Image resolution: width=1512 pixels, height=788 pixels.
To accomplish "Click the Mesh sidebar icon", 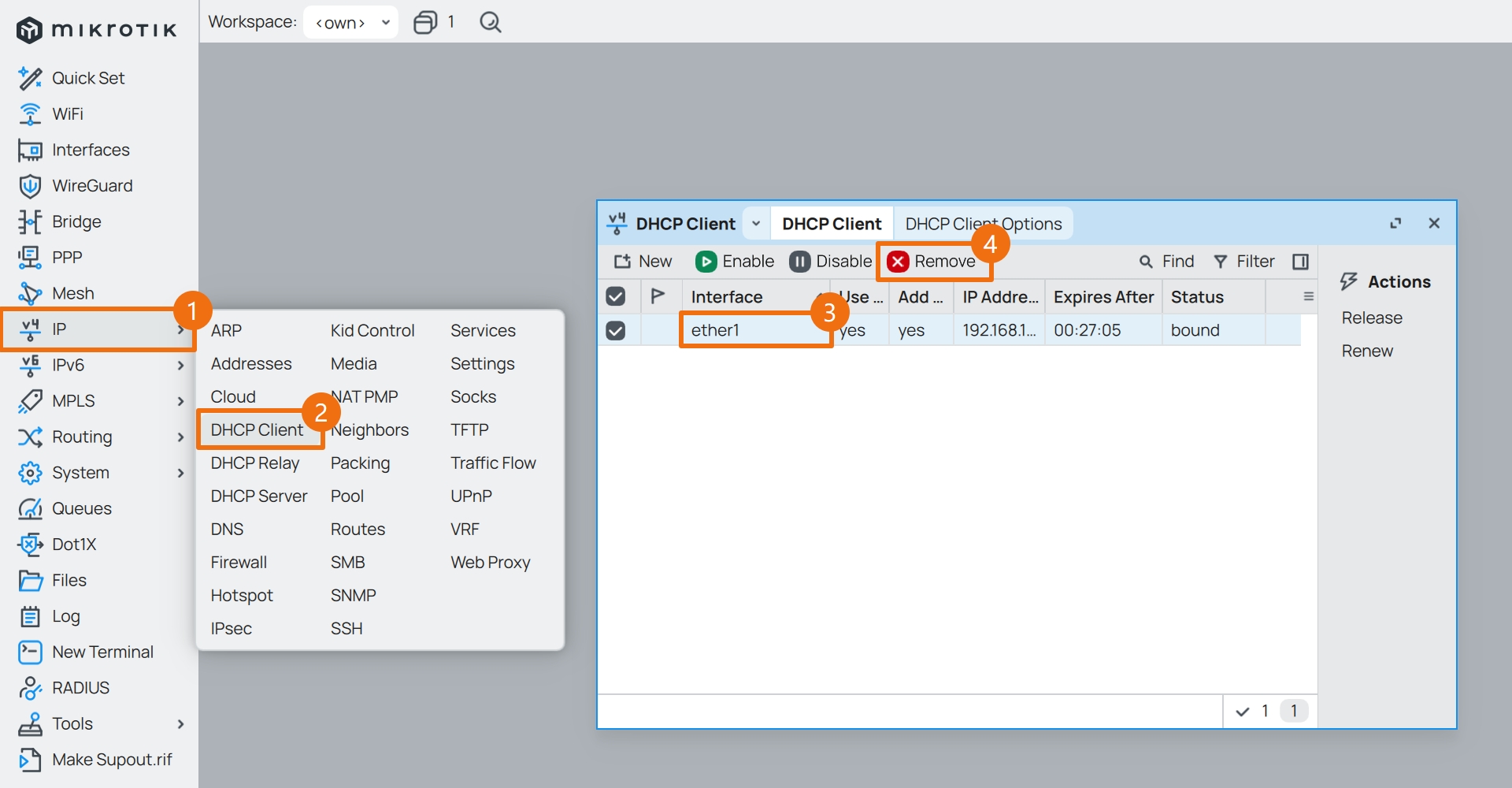I will [30, 293].
